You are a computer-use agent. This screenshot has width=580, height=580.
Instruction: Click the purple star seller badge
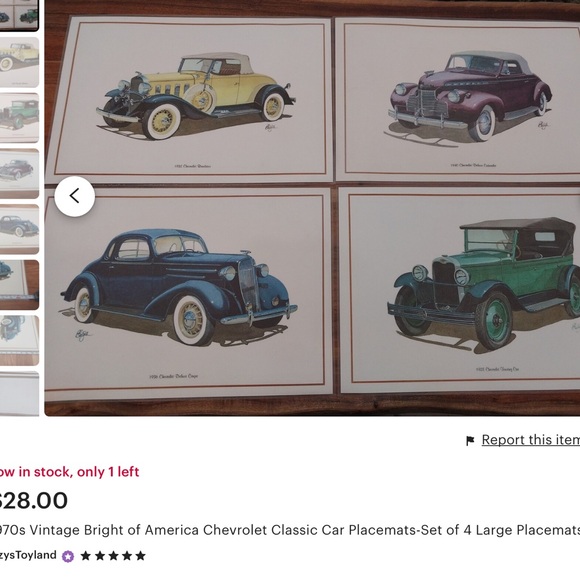point(68,556)
